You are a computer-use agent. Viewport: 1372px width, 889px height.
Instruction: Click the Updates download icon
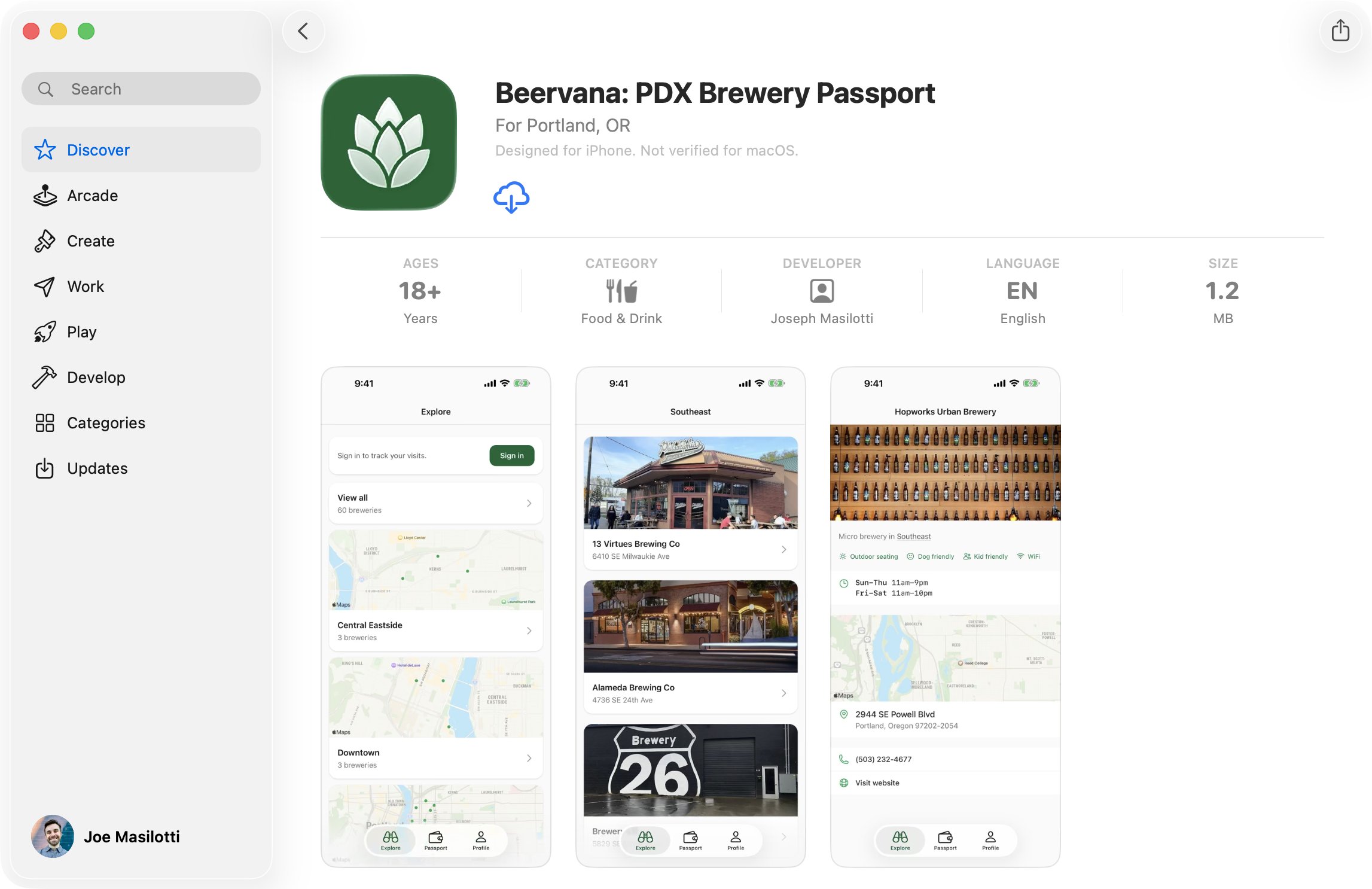[45, 468]
